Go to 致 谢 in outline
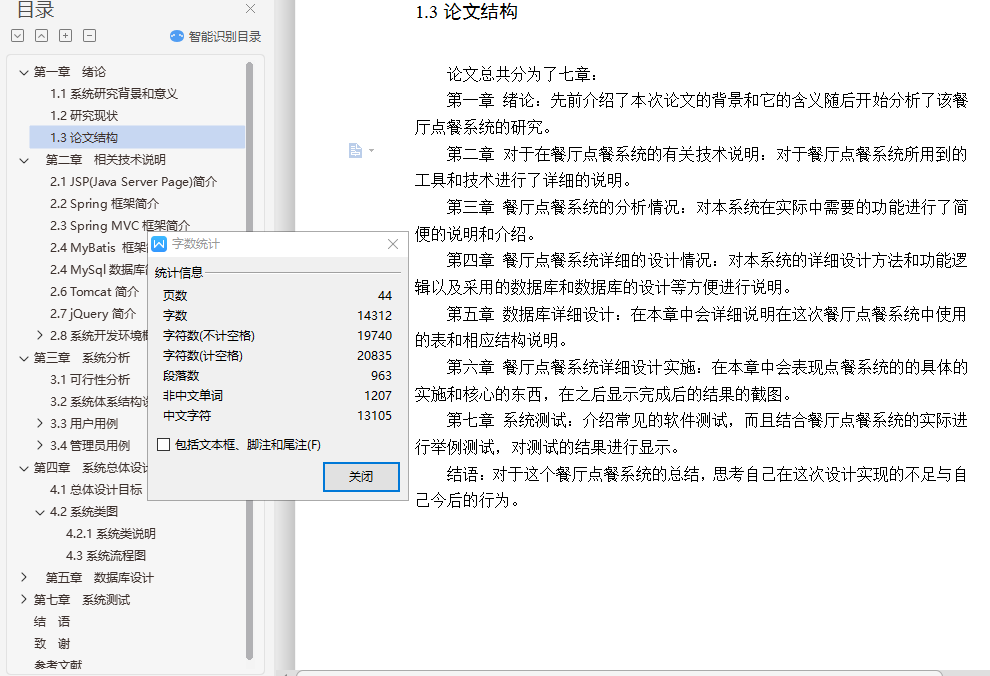 click(x=52, y=644)
